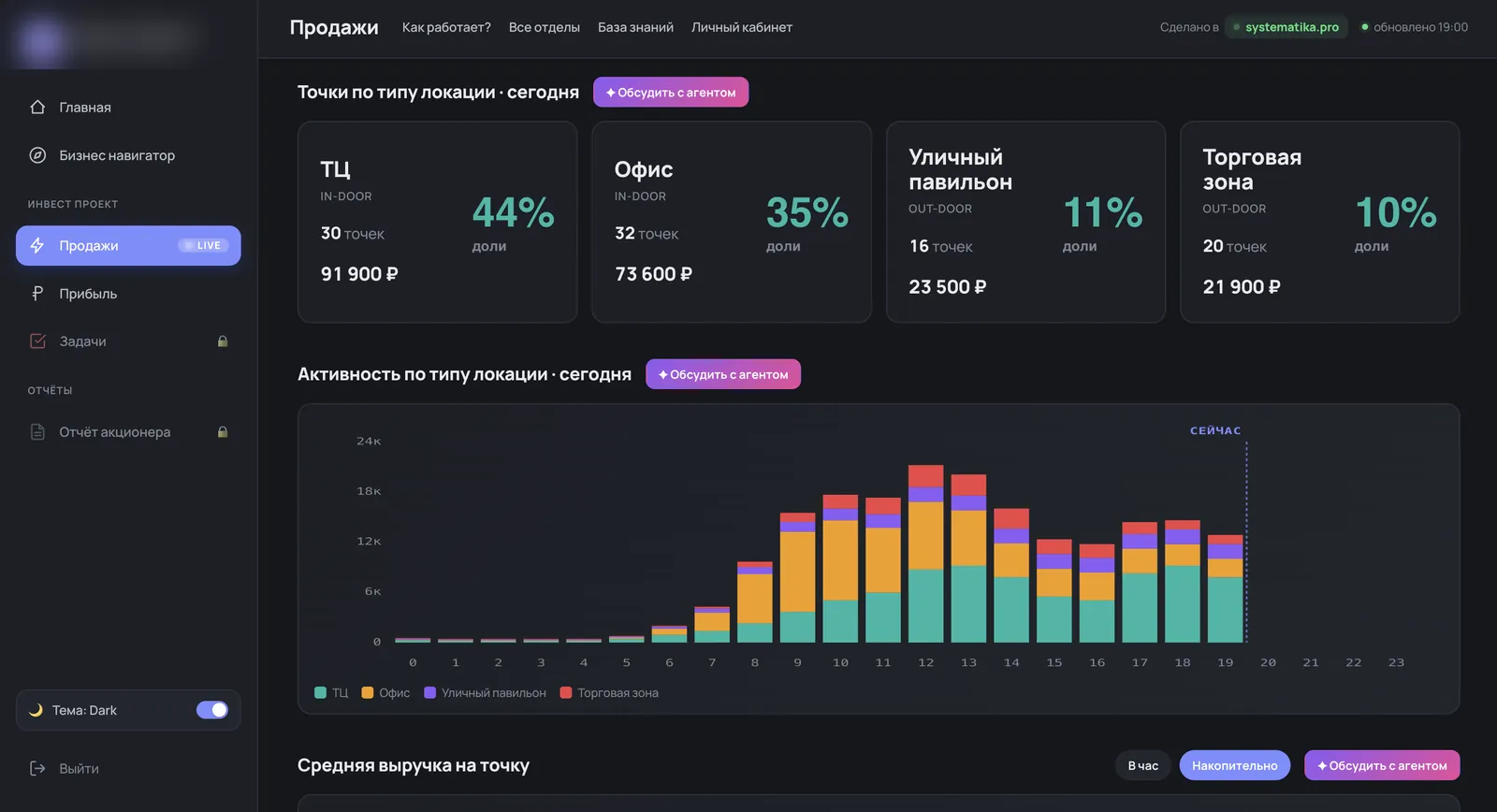The width and height of the screenshot is (1497, 812).
Task: Click the ruble icon next to Прибыль
Action: click(37, 294)
